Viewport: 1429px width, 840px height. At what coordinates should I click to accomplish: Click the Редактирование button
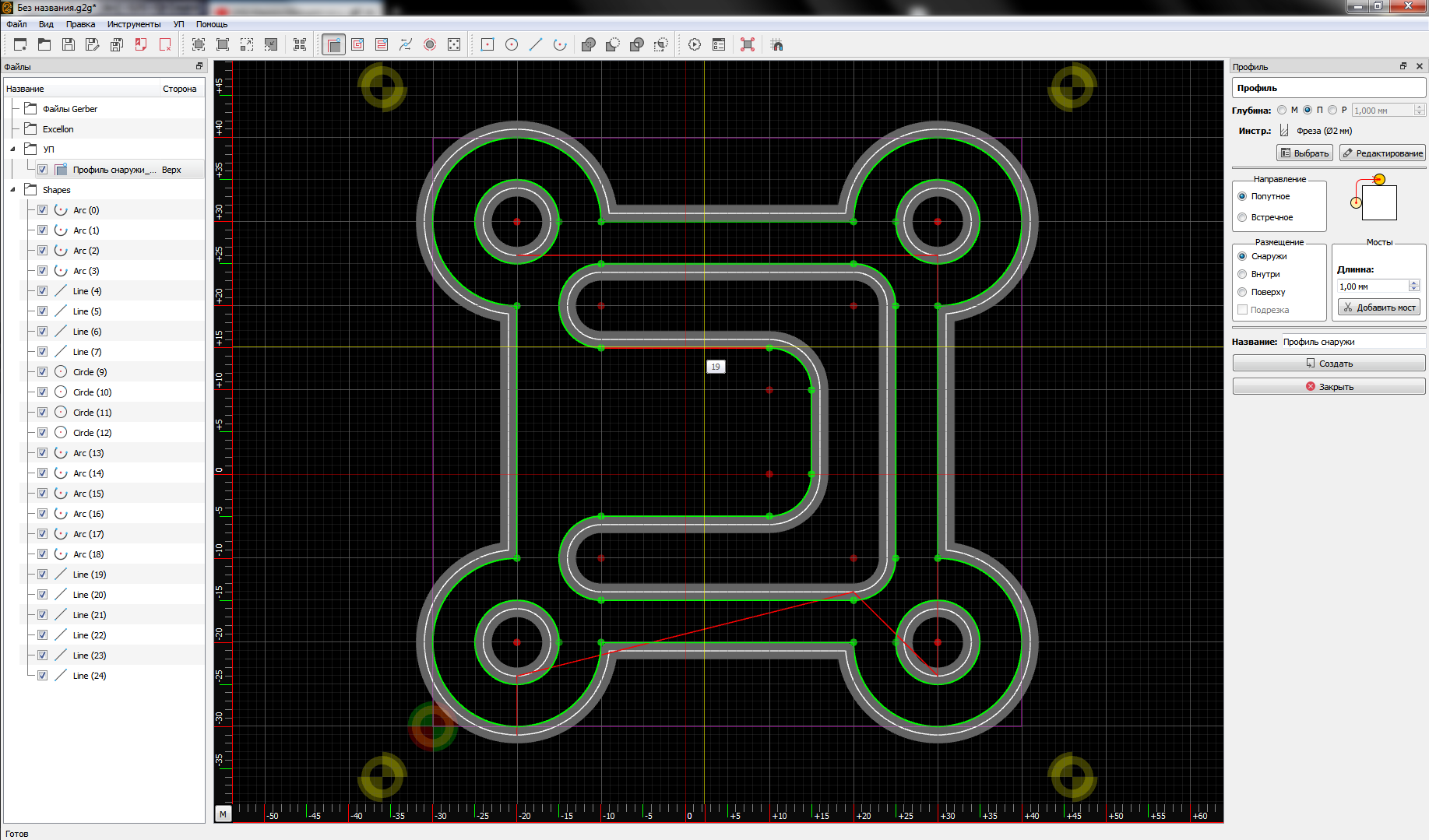pyautogui.click(x=1382, y=153)
